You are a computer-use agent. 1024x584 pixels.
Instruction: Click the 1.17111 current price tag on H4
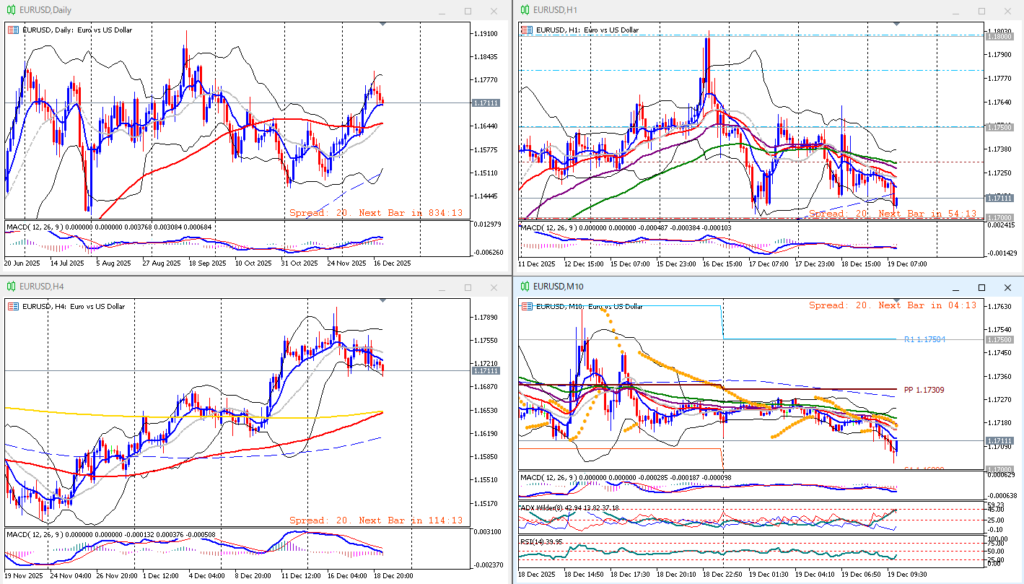click(x=487, y=370)
